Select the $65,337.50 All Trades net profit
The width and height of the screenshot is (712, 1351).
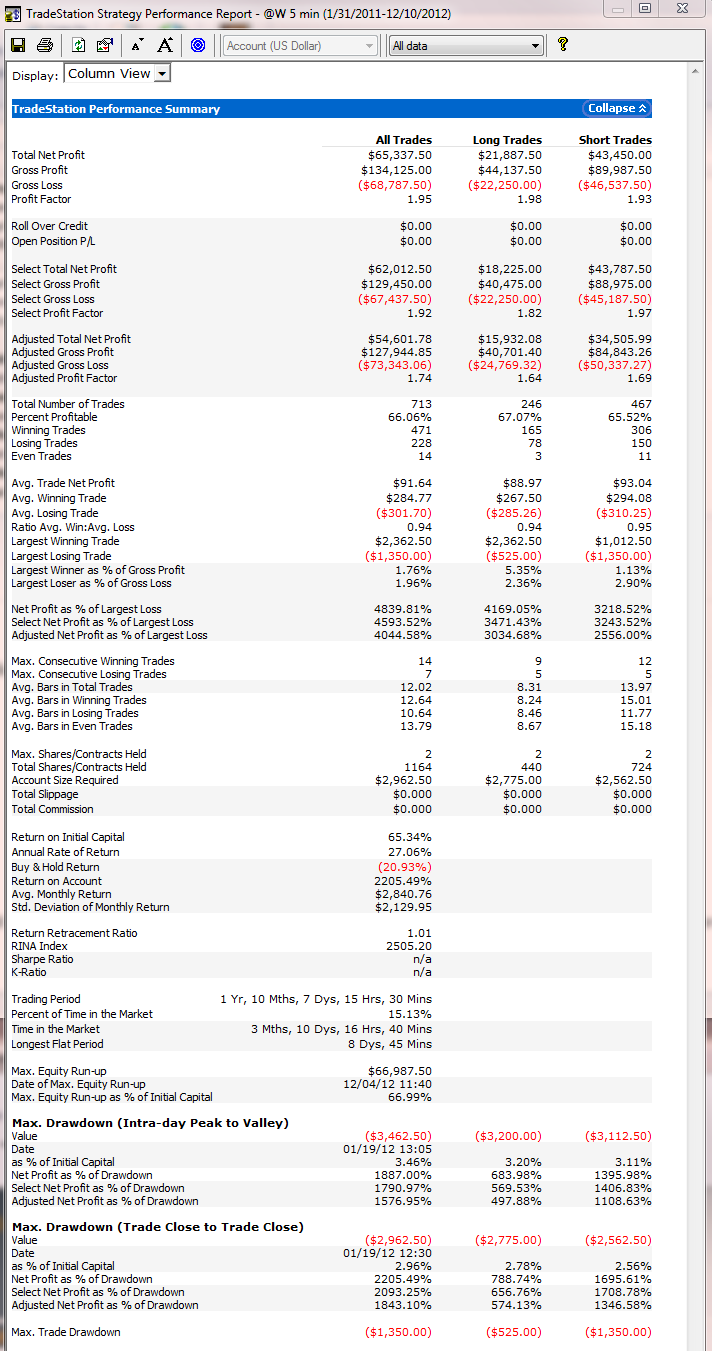tap(400, 155)
